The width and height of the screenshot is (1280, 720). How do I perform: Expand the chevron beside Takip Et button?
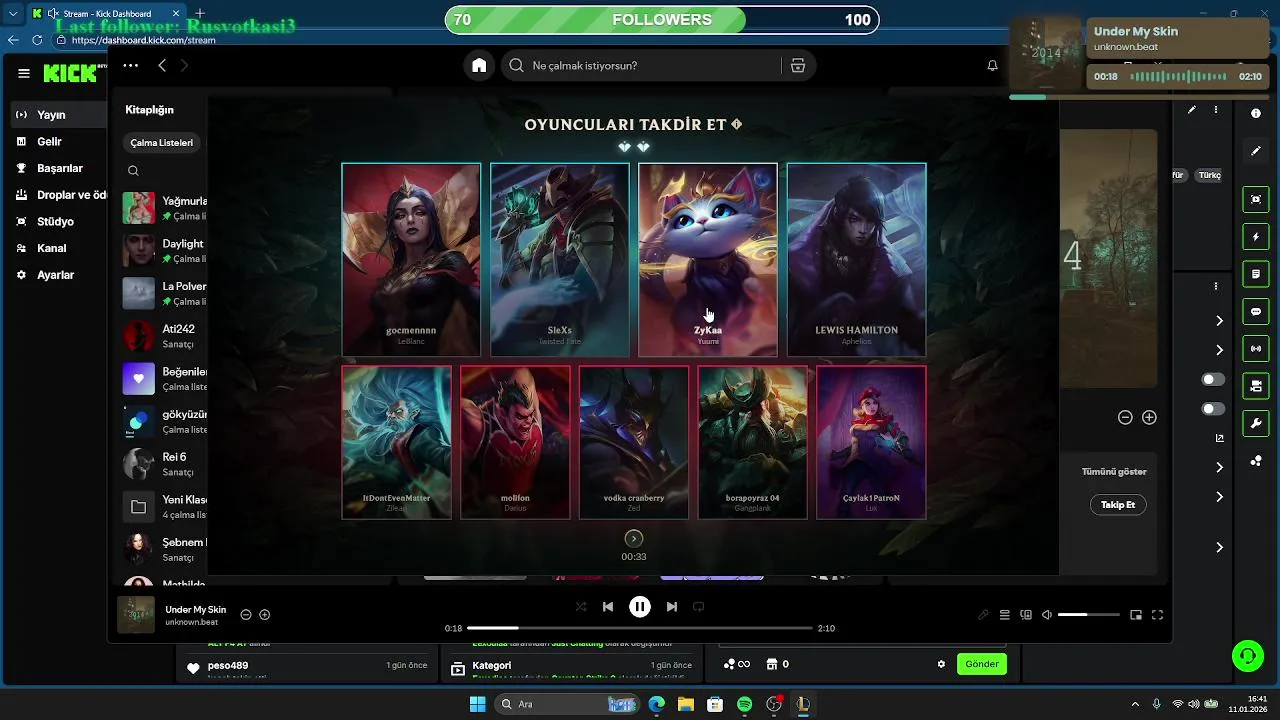click(1219, 497)
